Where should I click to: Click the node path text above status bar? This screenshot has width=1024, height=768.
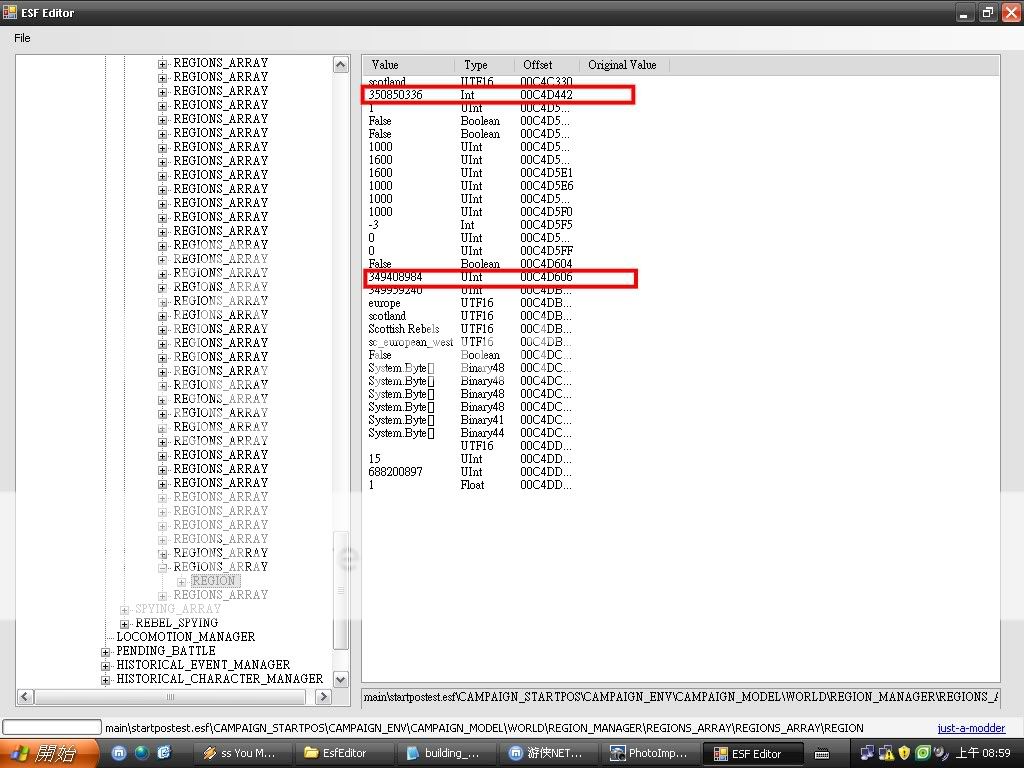pyautogui.click(x=681, y=697)
